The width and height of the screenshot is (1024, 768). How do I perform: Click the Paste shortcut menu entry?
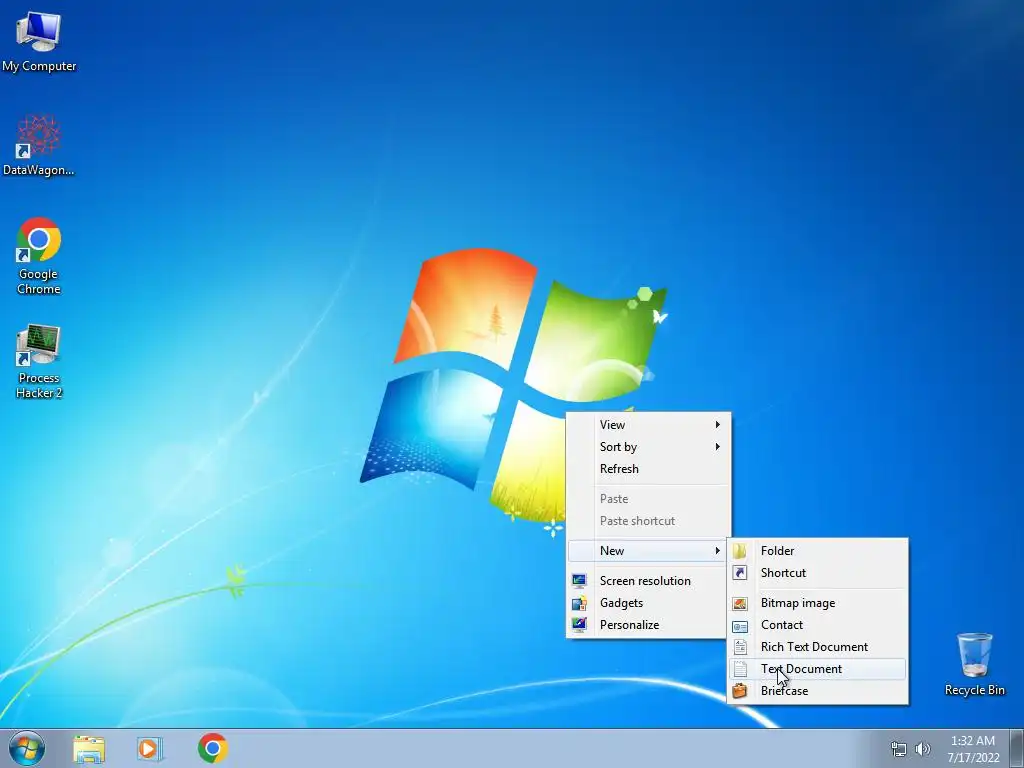click(x=649, y=521)
